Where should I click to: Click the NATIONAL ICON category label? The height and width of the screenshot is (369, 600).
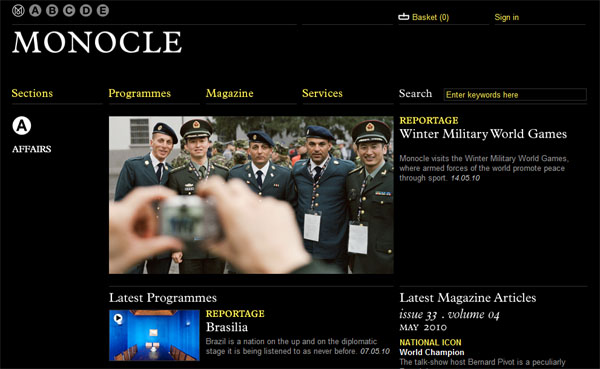click(x=430, y=342)
